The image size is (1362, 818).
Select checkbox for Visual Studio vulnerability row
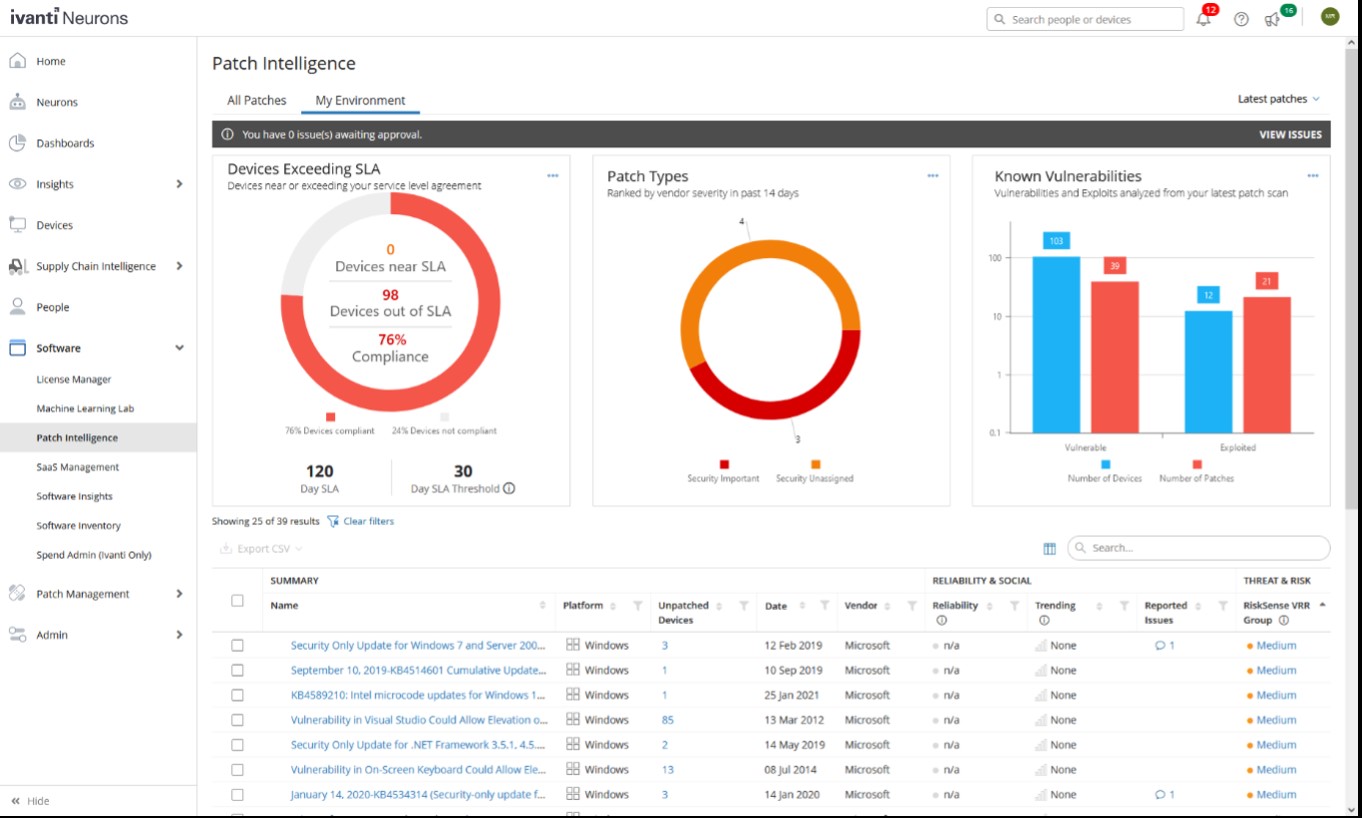237,720
